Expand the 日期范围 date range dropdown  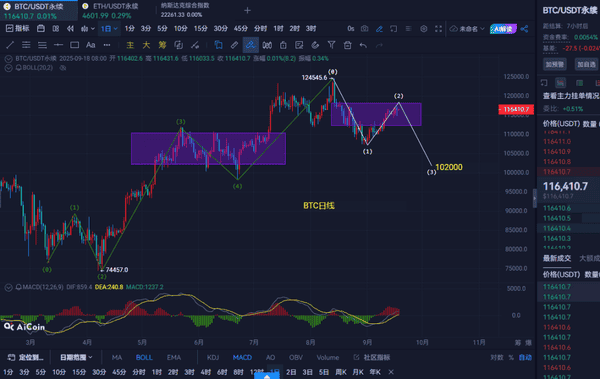[x=76, y=358]
